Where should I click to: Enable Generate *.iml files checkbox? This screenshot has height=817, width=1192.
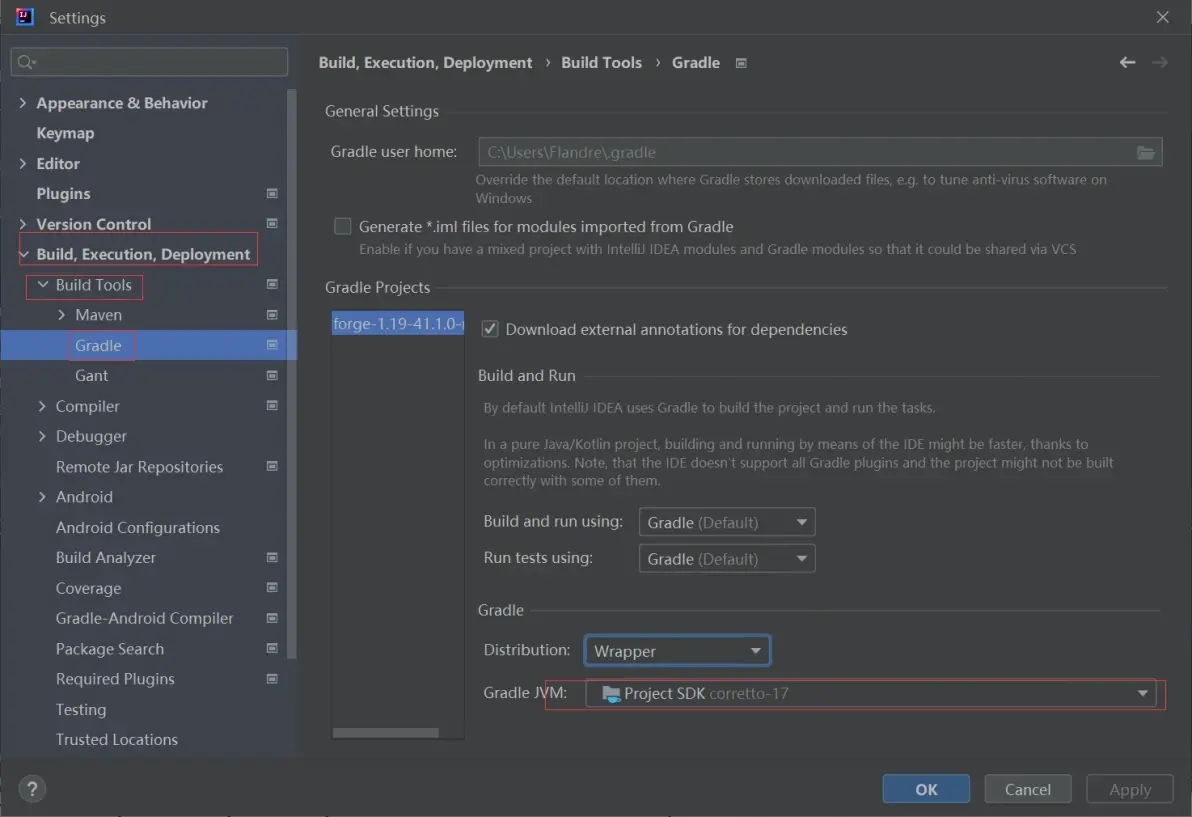coord(343,227)
